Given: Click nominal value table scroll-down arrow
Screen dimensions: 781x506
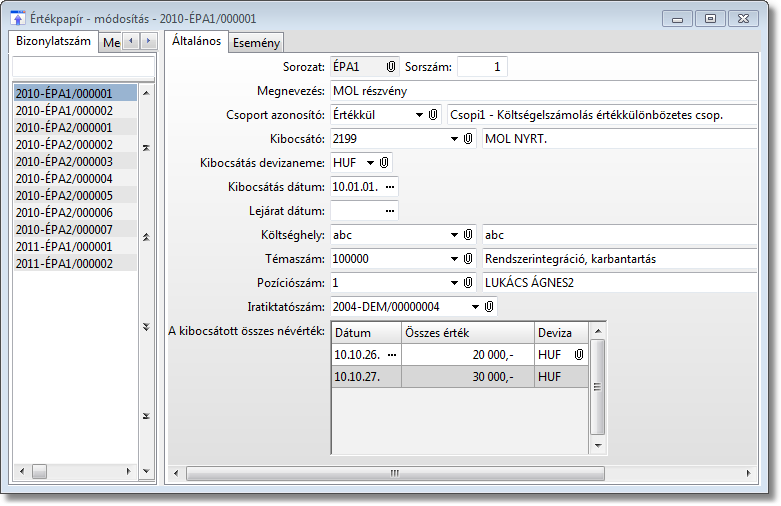Looking at the screenshot, I should (x=598, y=446).
